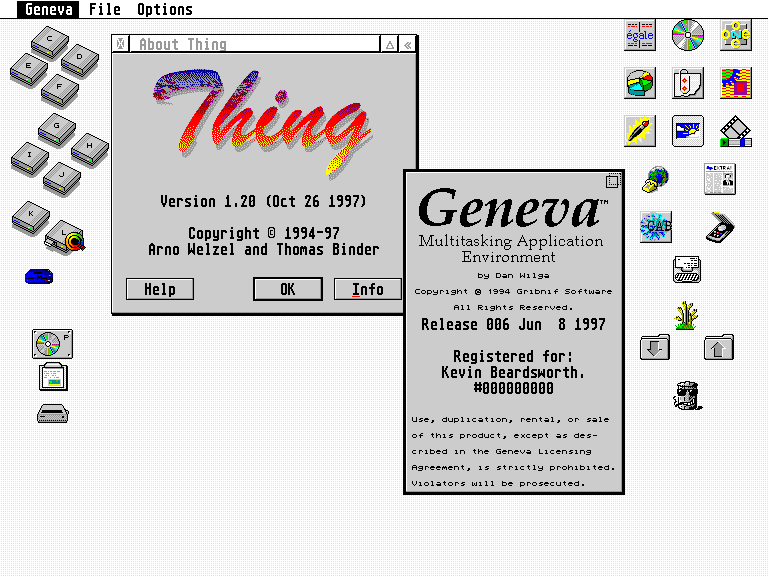Close the About Thing window

pyautogui.click(x=120, y=44)
